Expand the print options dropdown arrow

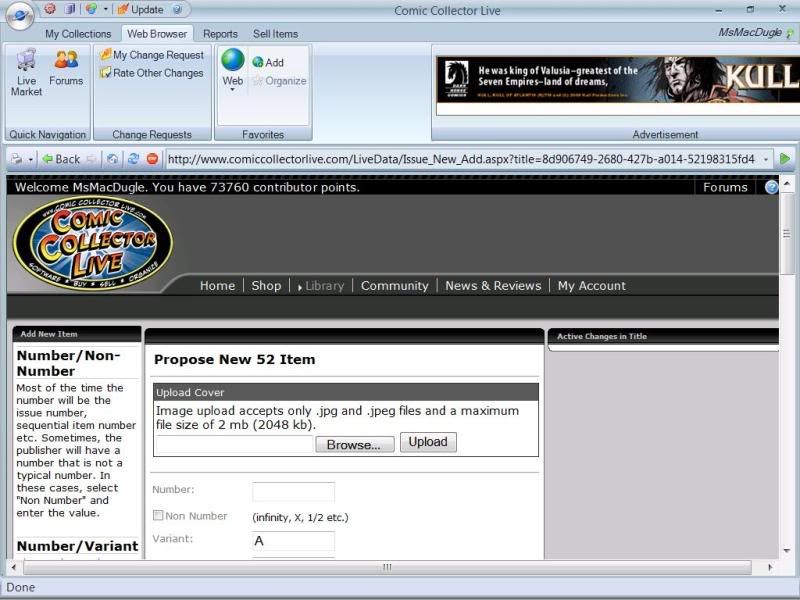31,160
